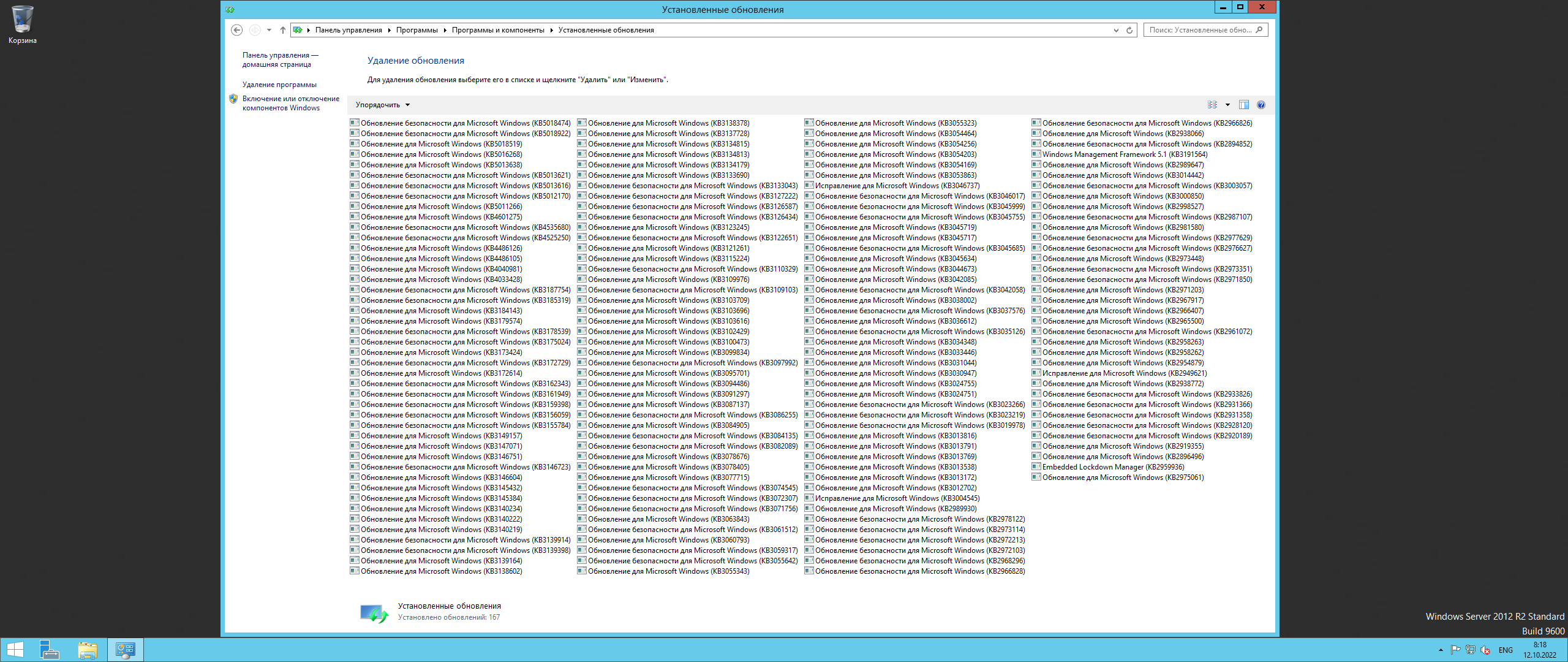Select update KB5018922
Viewport: 1568px width, 662px height.
pyautogui.click(x=461, y=134)
